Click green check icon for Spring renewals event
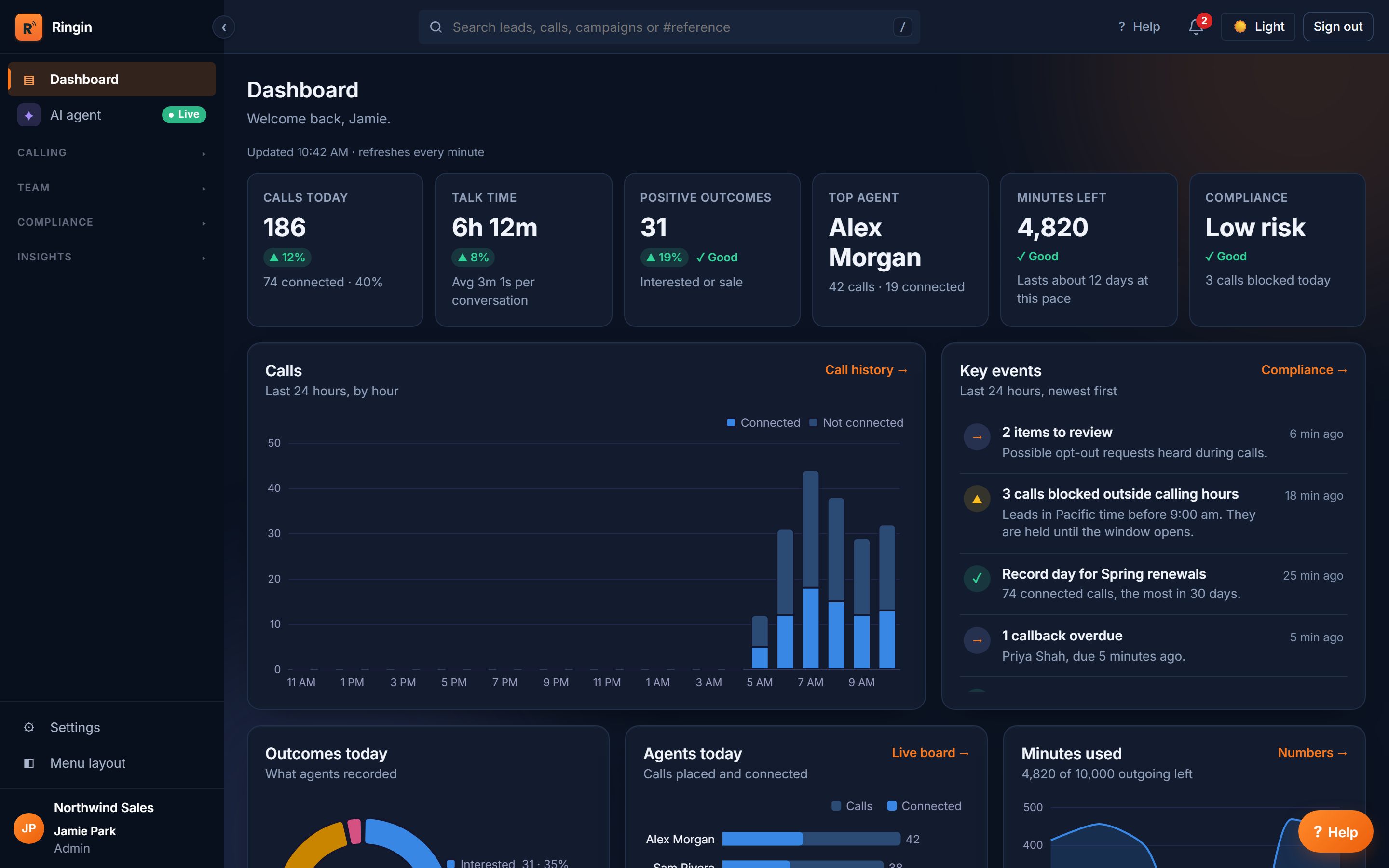The image size is (1389, 868). pyautogui.click(x=977, y=579)
